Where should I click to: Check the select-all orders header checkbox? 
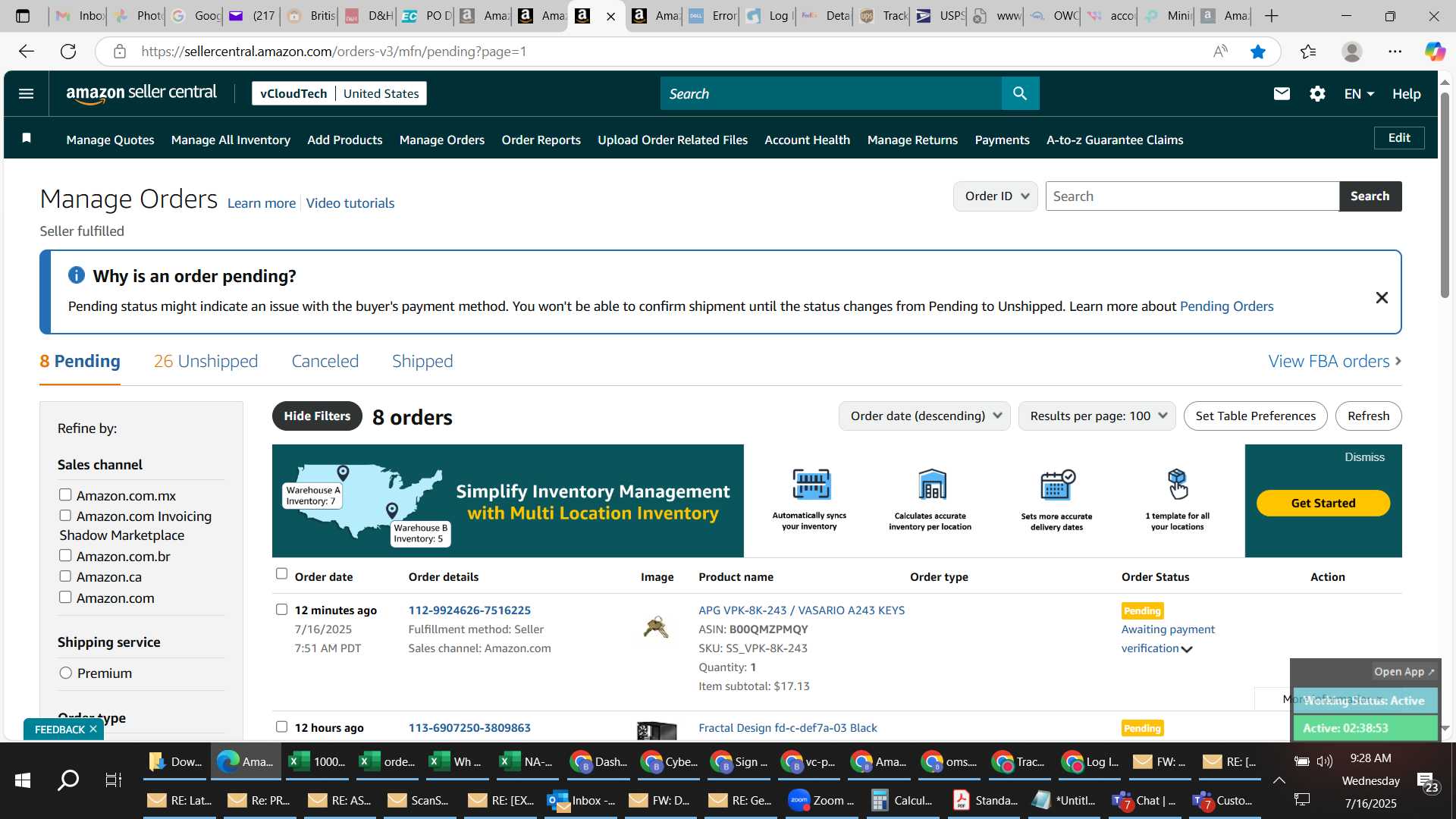point(281,573)
